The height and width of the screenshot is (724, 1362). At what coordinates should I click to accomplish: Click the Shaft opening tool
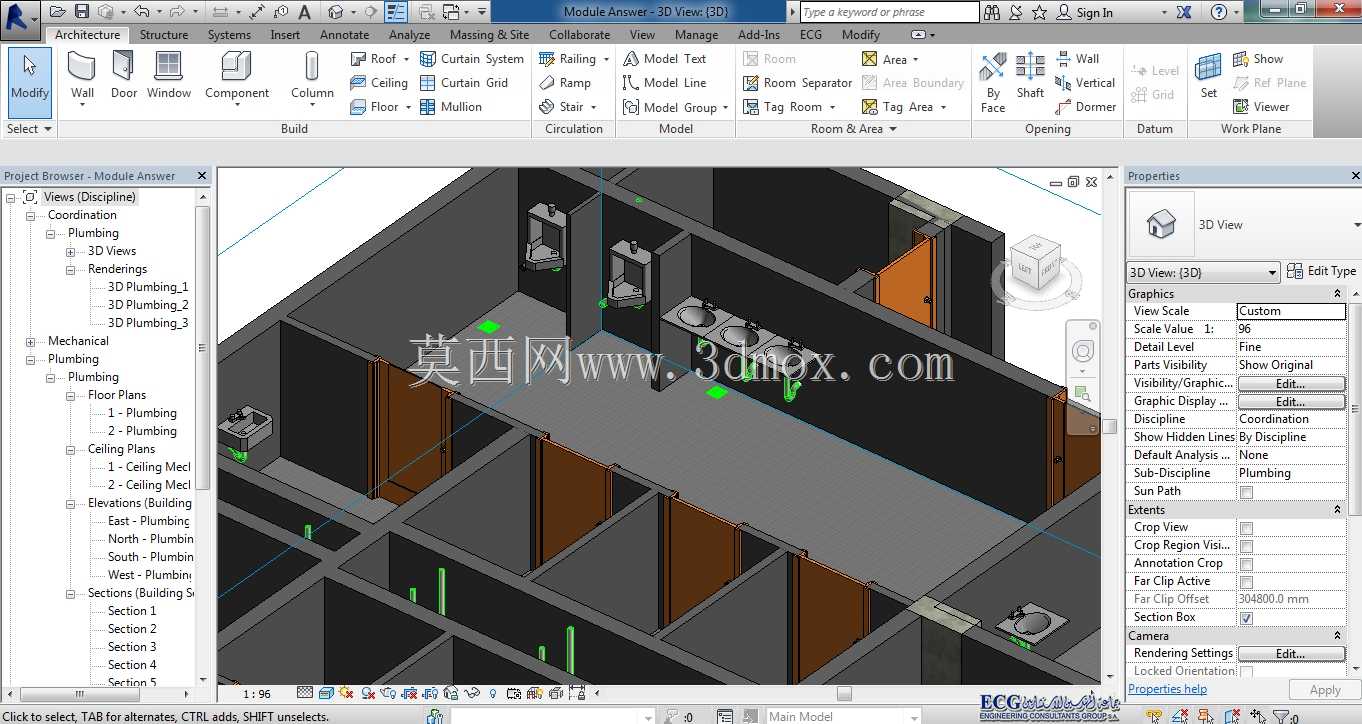pos(1030,77)
